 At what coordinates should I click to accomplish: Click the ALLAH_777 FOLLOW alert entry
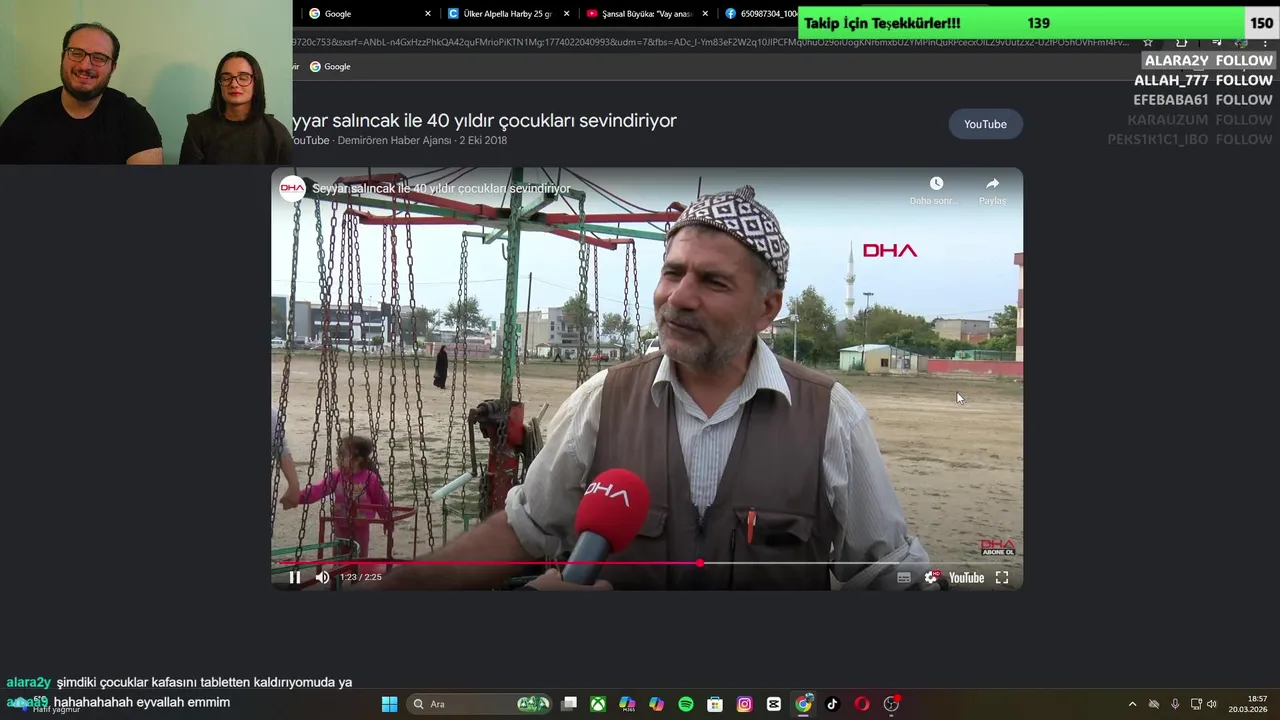1203,80
